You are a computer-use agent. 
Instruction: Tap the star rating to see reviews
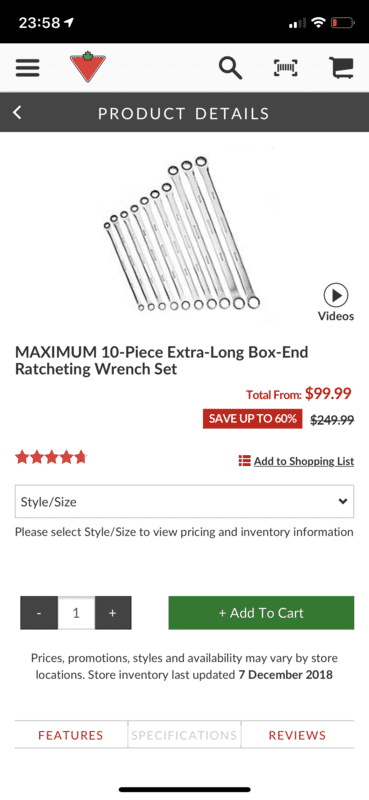pos(51,457)
